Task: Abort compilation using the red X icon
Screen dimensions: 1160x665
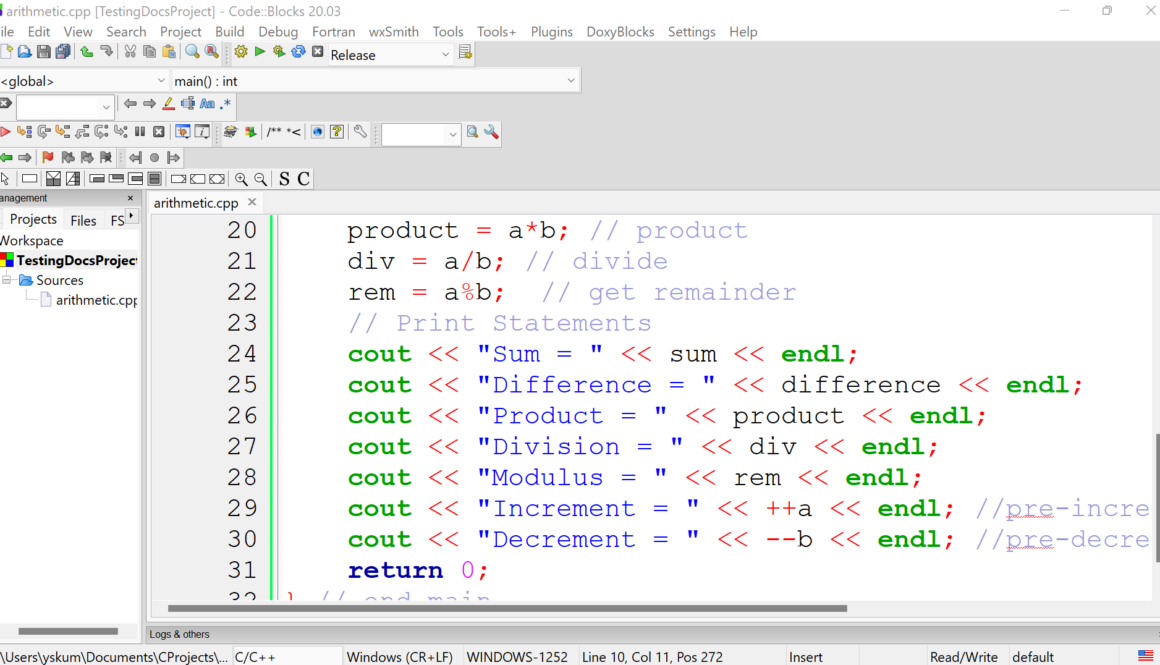Action: (316, 55)
